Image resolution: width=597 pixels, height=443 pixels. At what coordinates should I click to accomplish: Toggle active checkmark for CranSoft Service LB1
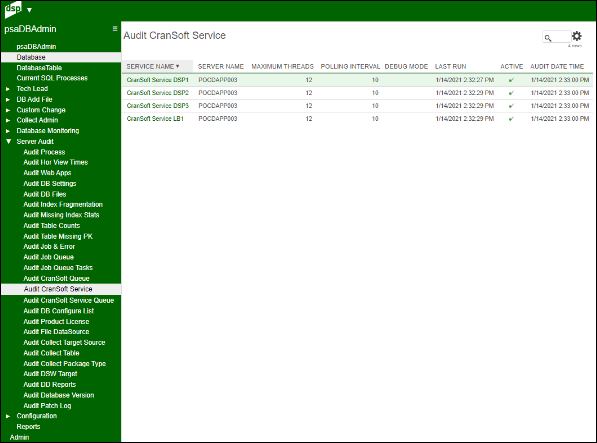(x=511, y=119)
